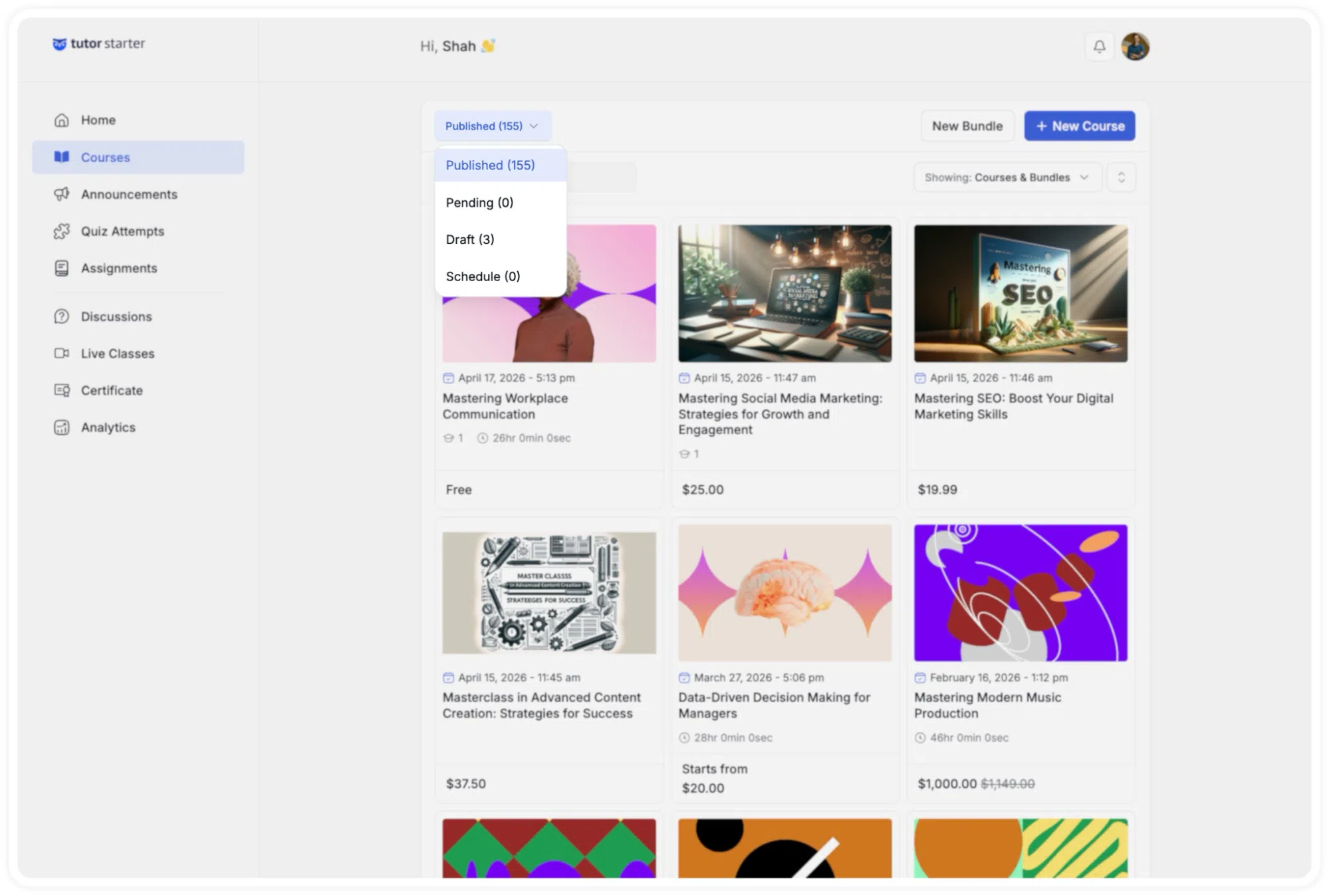Viewport: 1329px width, 896px height.
Task: Select Pending (0) from the status list
Action: tap(501, 202)
